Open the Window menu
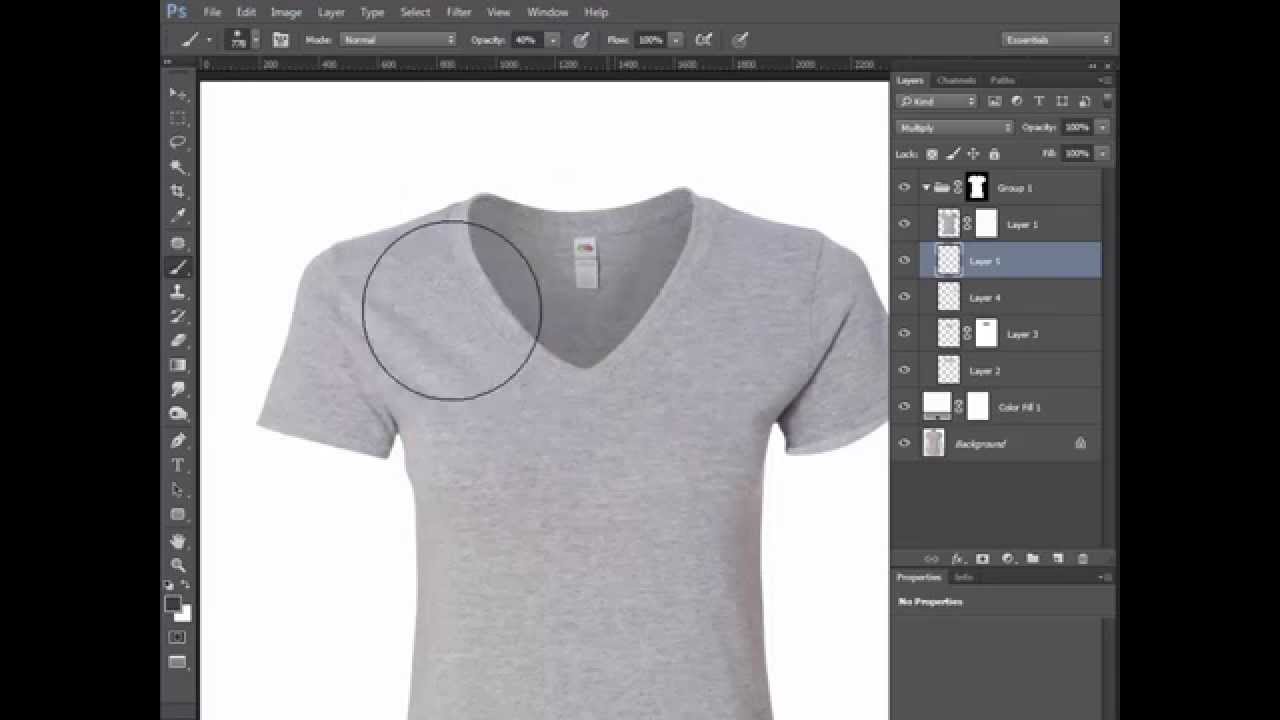Screen dimensions: 1280x720 pos(547,12)
